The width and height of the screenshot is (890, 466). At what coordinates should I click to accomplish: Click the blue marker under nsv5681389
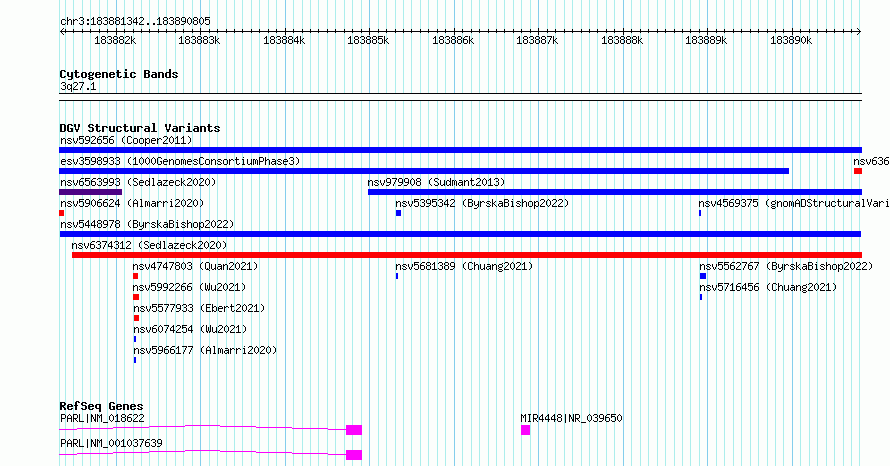397,276
